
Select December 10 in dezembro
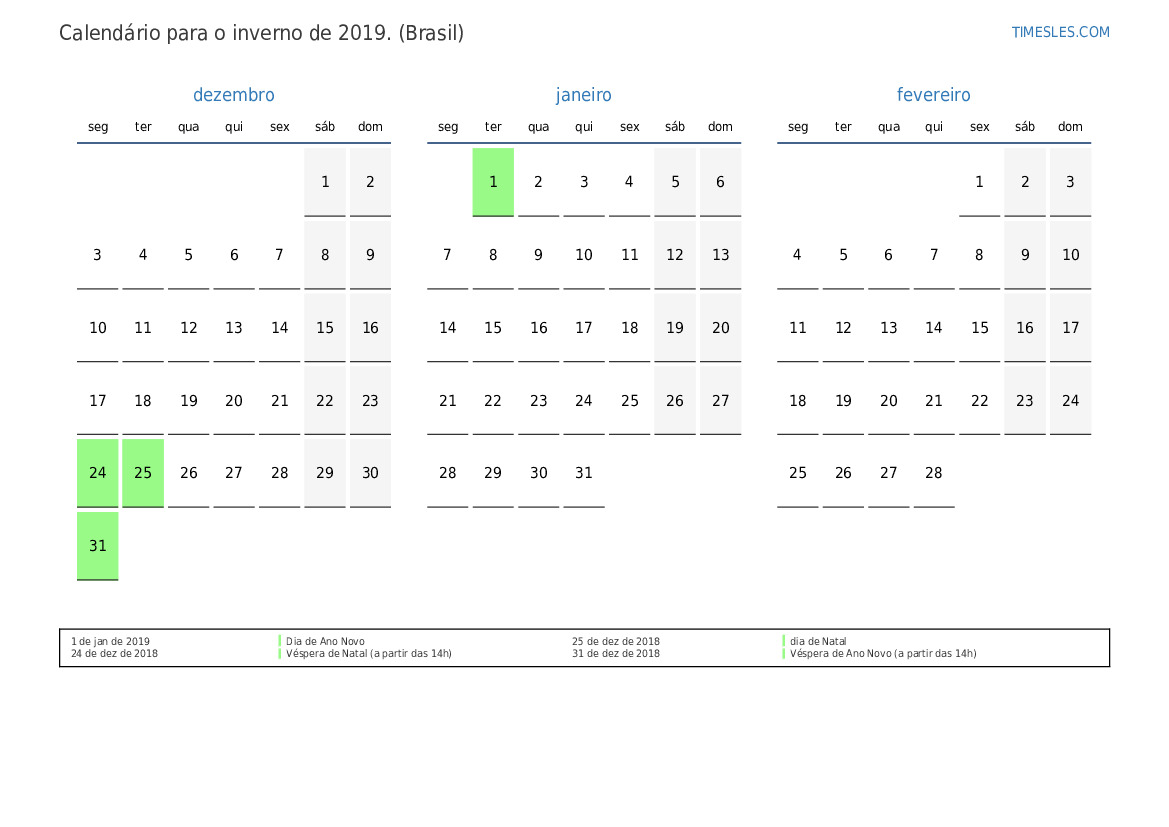[98, 328]
